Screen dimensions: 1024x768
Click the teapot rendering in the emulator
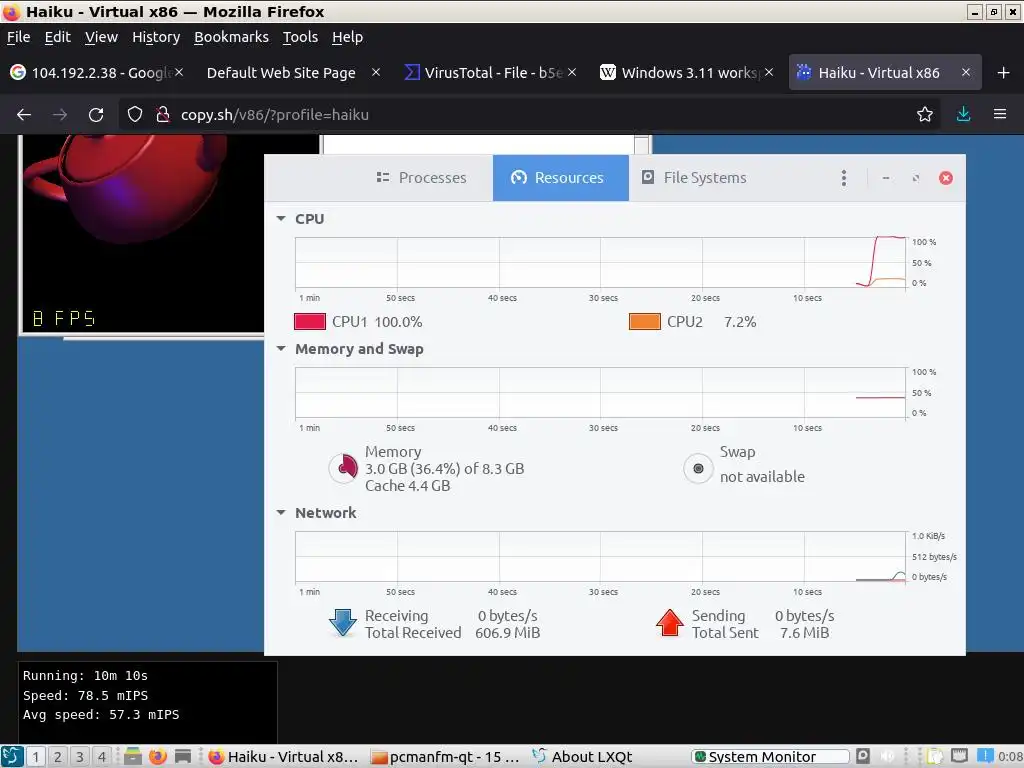[x=131, y=189]
